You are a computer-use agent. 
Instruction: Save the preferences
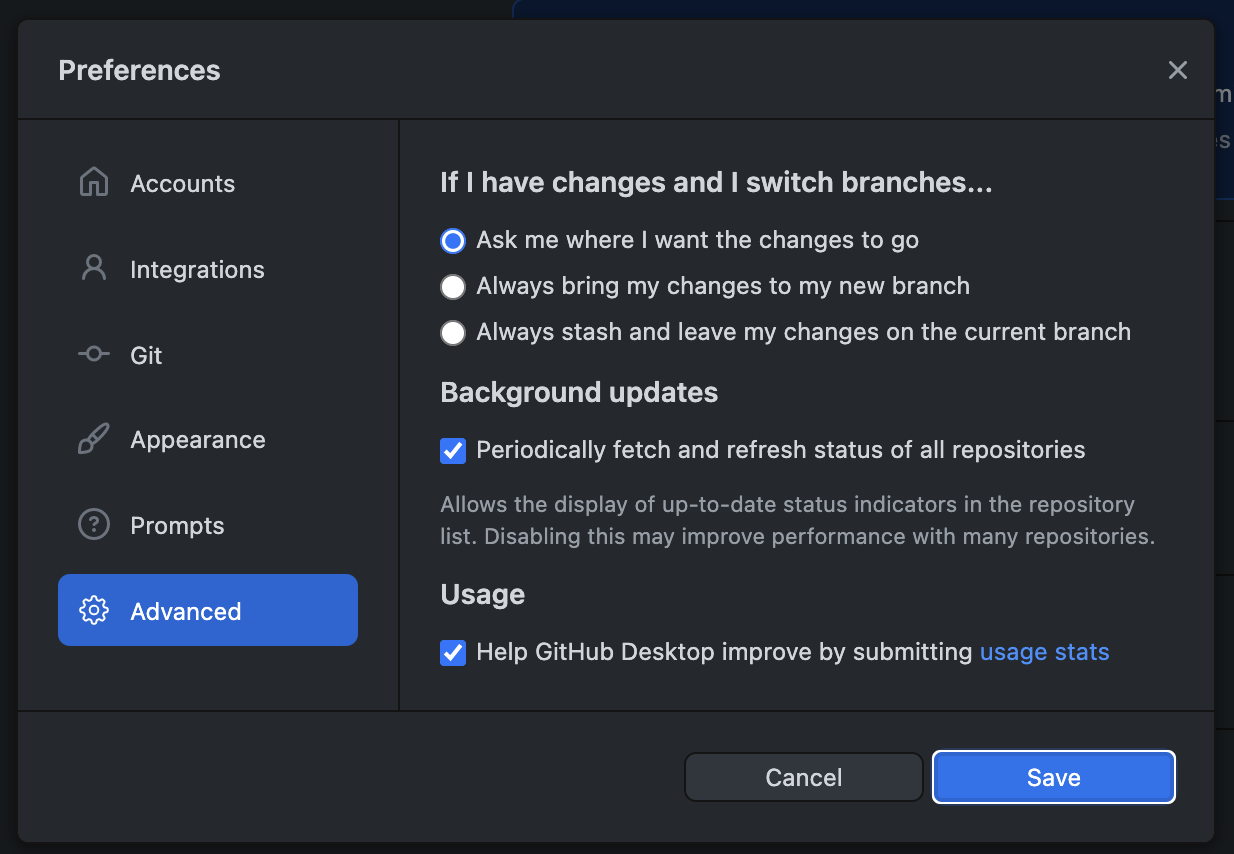click(1054, 777)
